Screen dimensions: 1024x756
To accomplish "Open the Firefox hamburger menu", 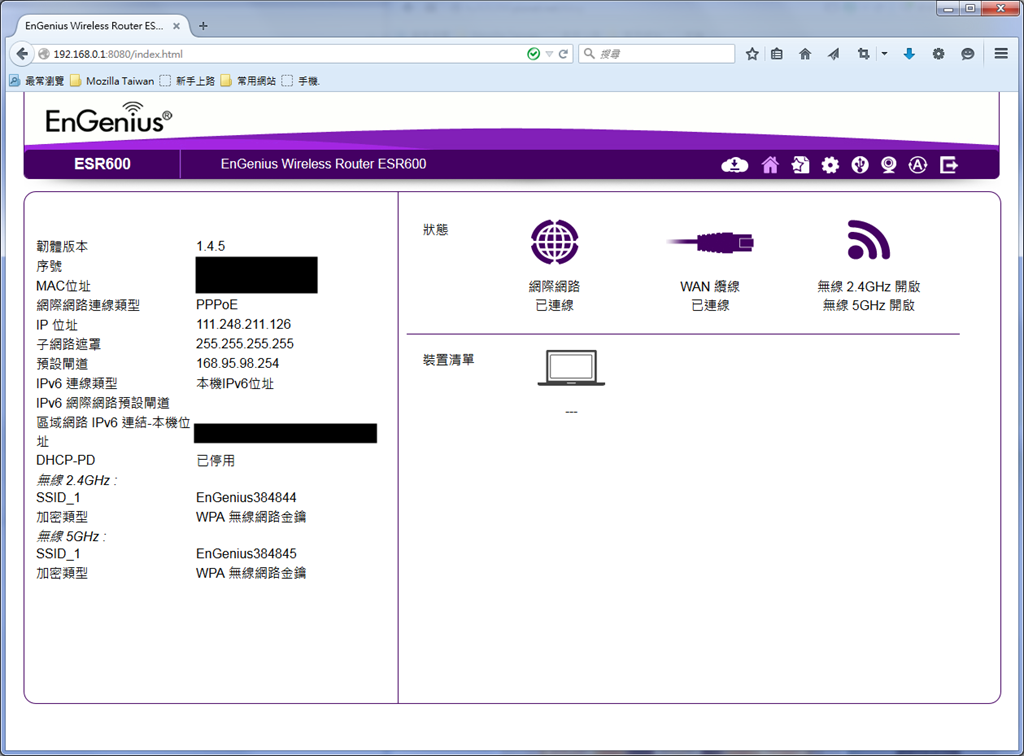I will [1001, 54].
